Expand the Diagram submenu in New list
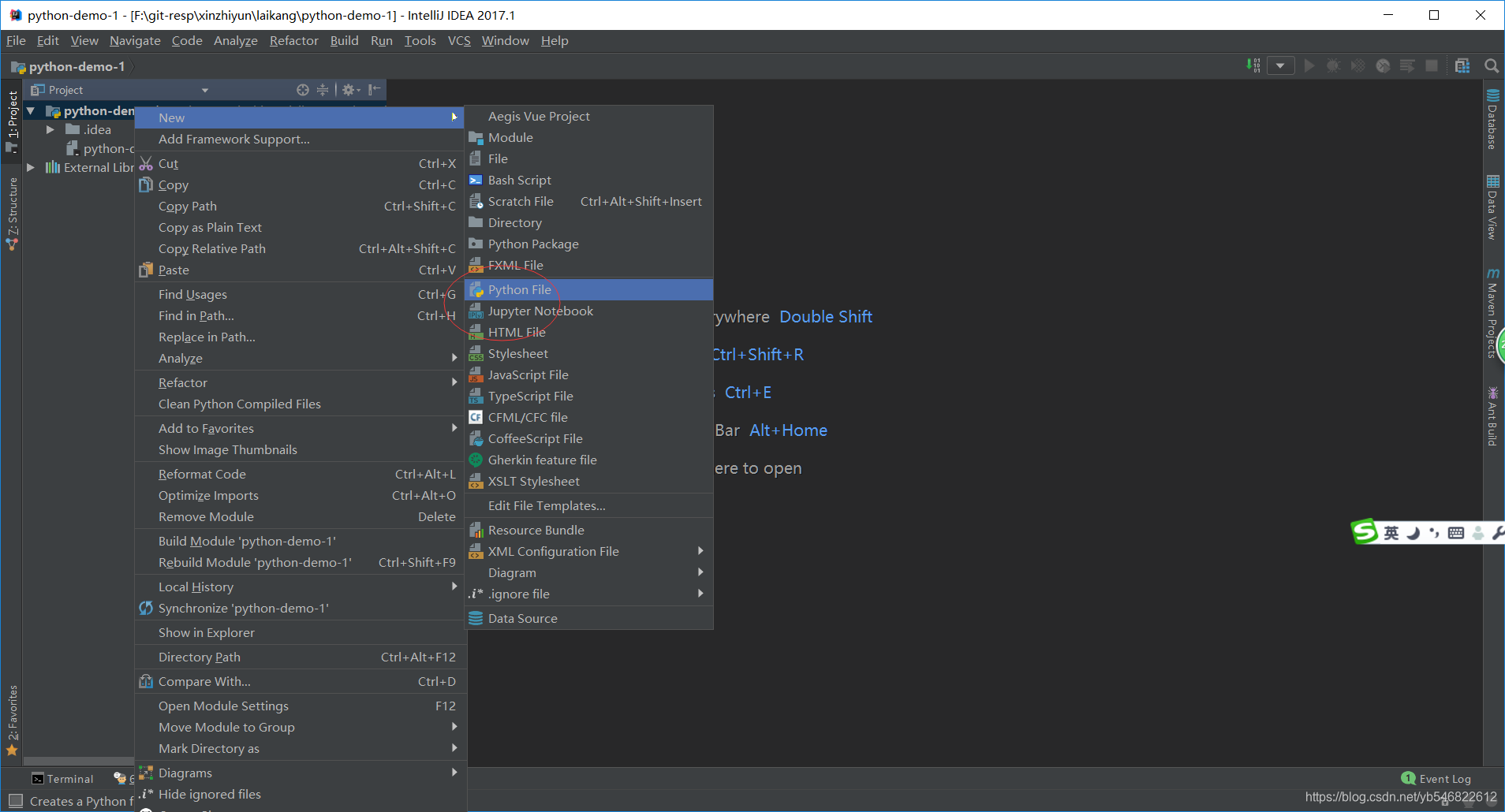The width and height of the screenshot is (1505, 812). pyautogui.click(x=589, y=573)
